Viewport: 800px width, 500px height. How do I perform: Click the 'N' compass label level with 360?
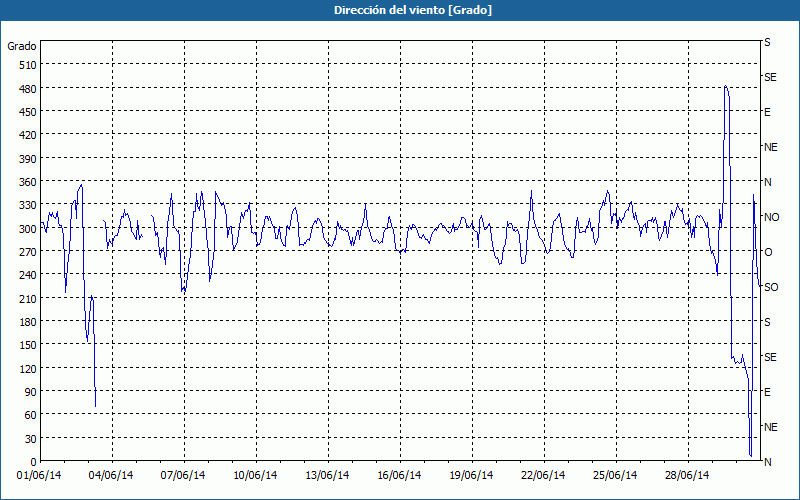[767, 182]
